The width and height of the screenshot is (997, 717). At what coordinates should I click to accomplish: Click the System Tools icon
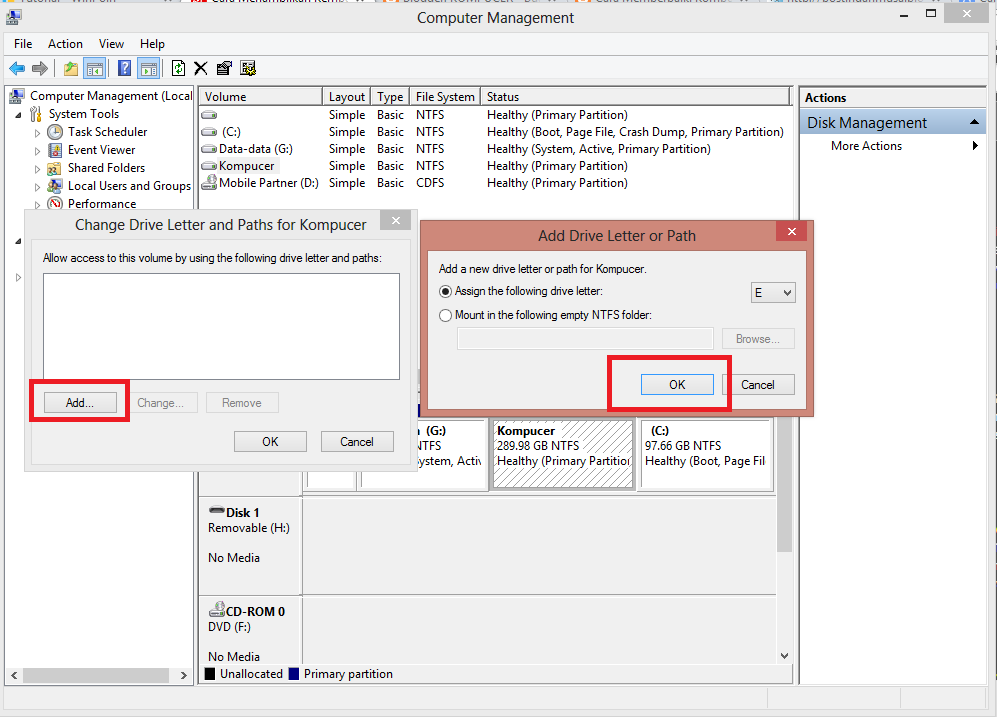[36, 114]
